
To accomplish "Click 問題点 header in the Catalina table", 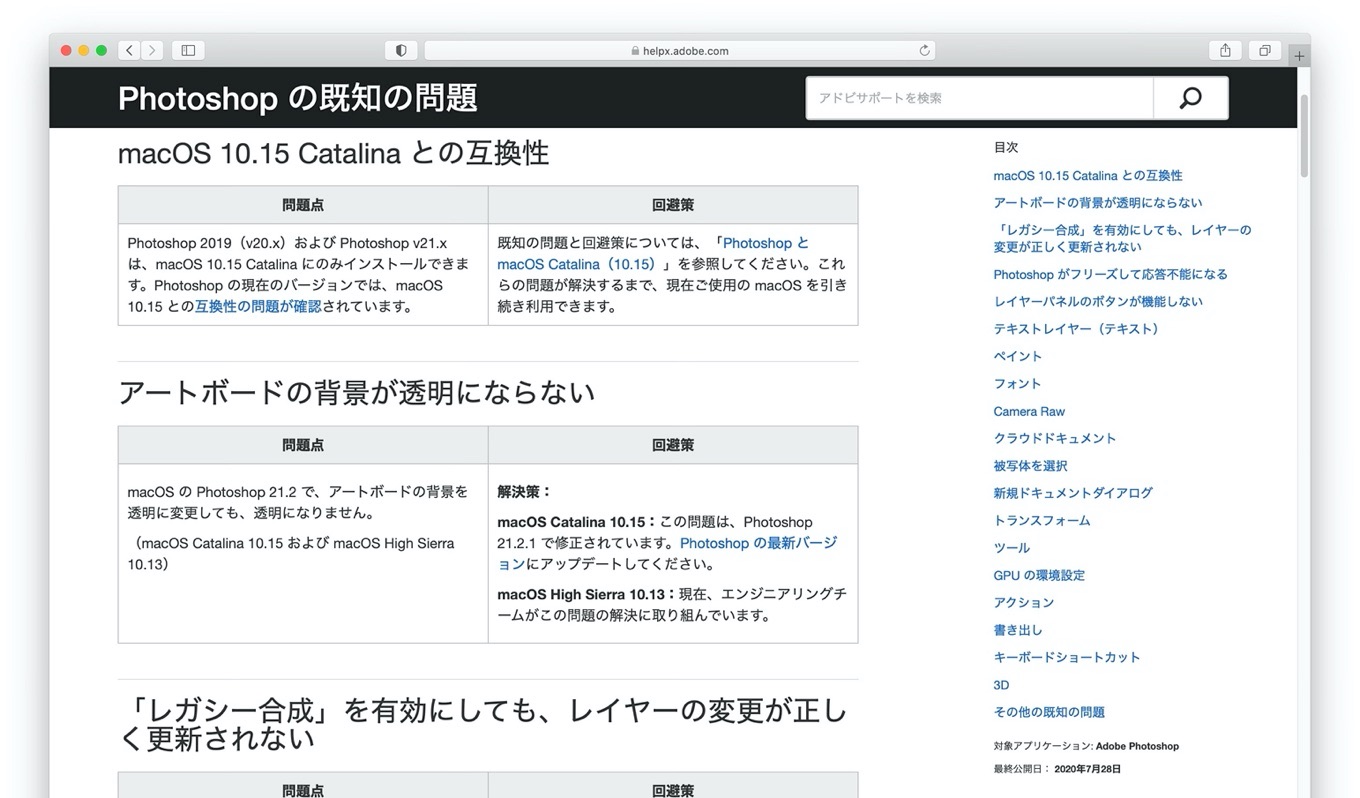I will pyautogui.click(x=303, y=205).
